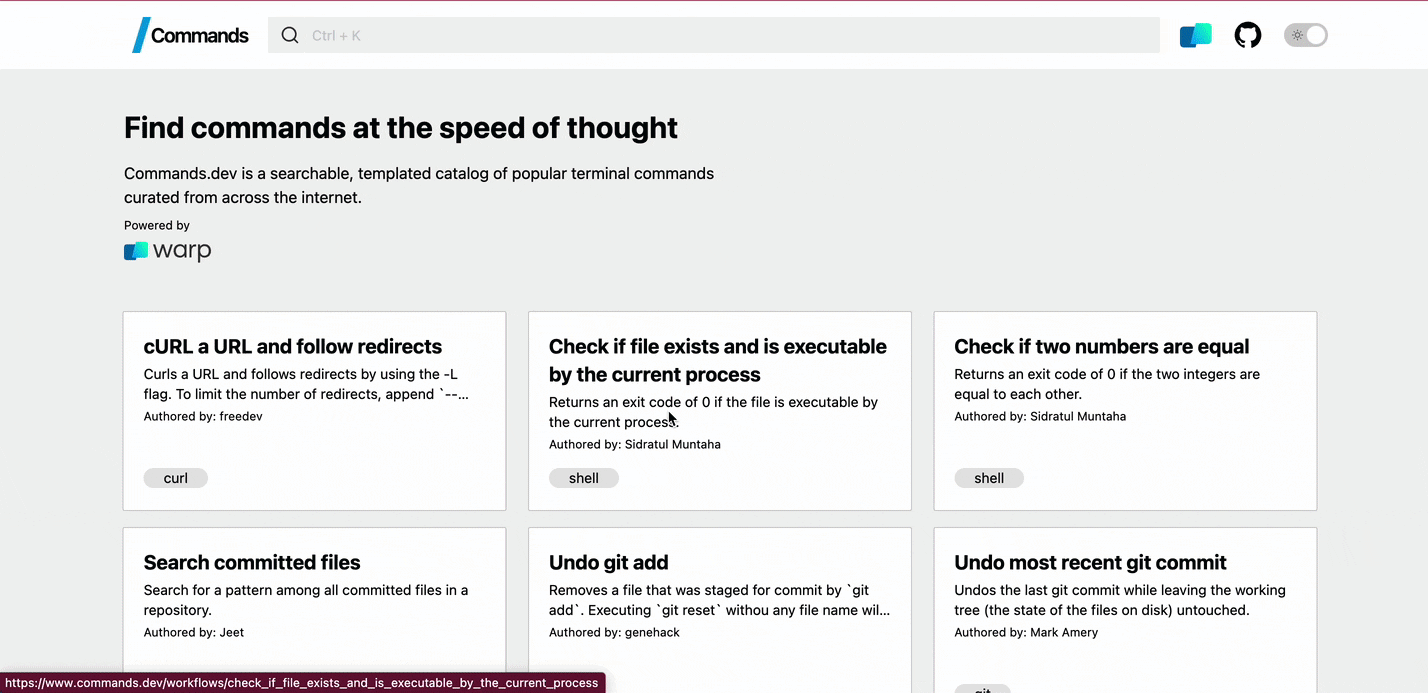Focus the Ctrl + K search field
Image resolution: width=1428 pixels, height=693 pixels.
tap(714, 35)
